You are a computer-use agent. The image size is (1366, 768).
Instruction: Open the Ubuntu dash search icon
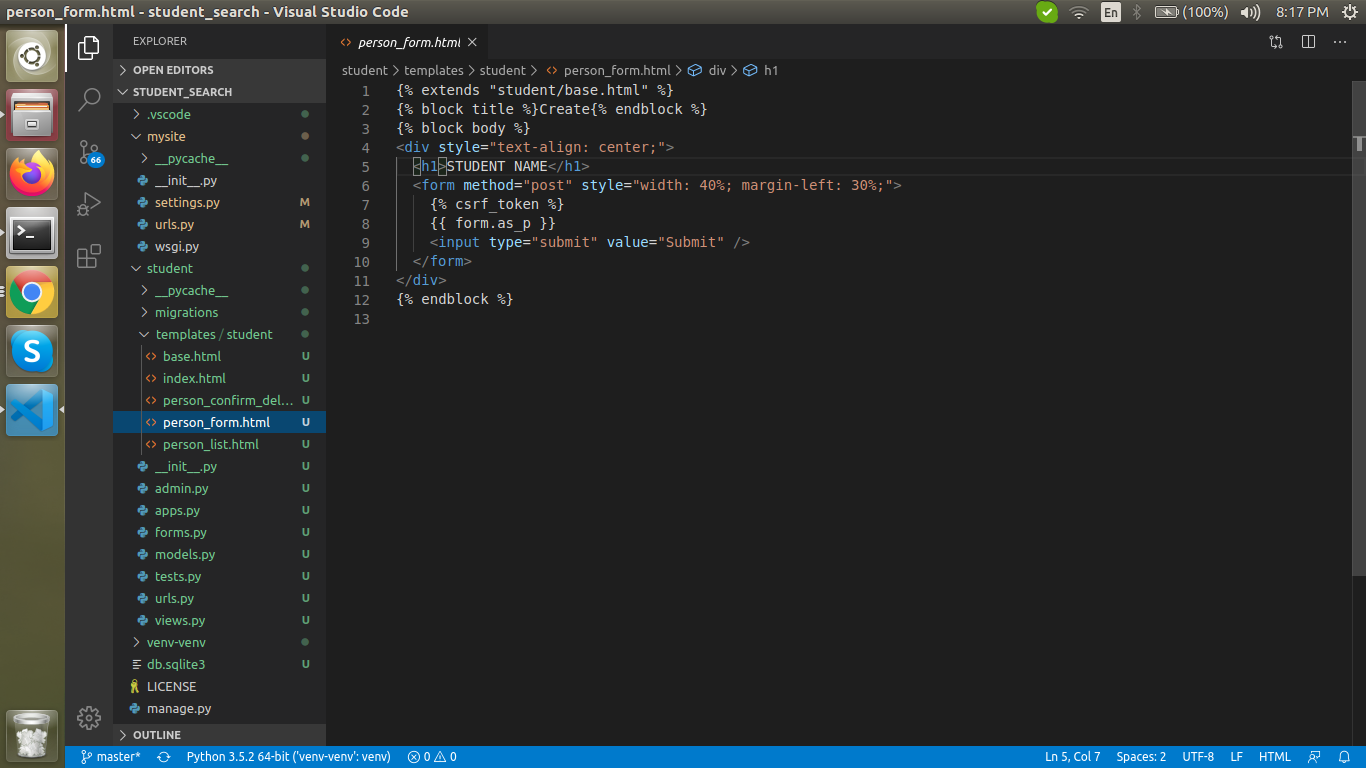(x=33, y=56)
